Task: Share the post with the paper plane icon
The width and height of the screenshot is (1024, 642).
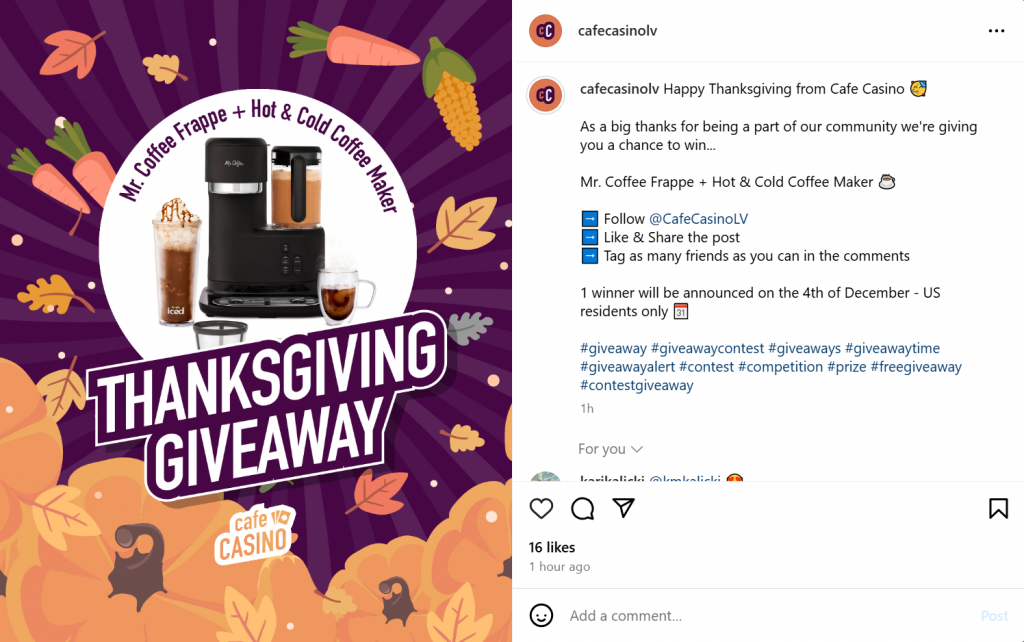Action: coord(623,507)
